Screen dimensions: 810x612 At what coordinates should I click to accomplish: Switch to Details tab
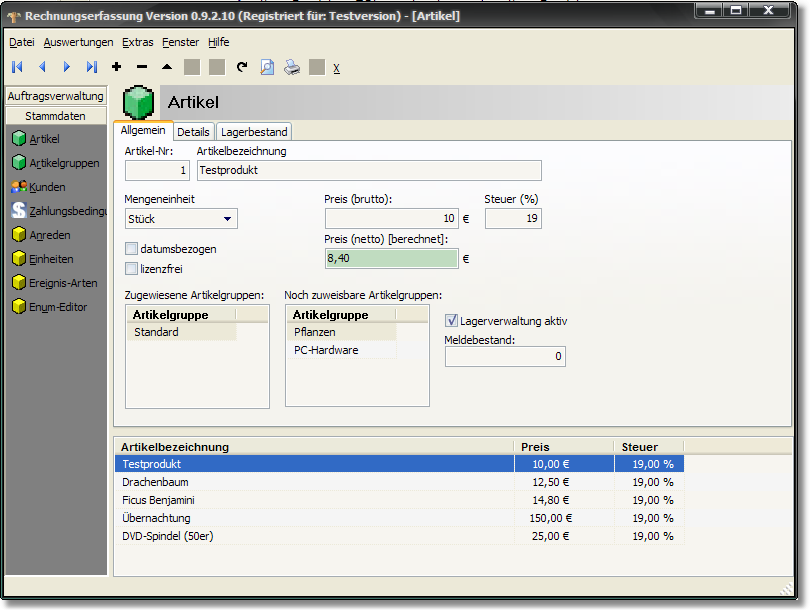click(193, 132)
